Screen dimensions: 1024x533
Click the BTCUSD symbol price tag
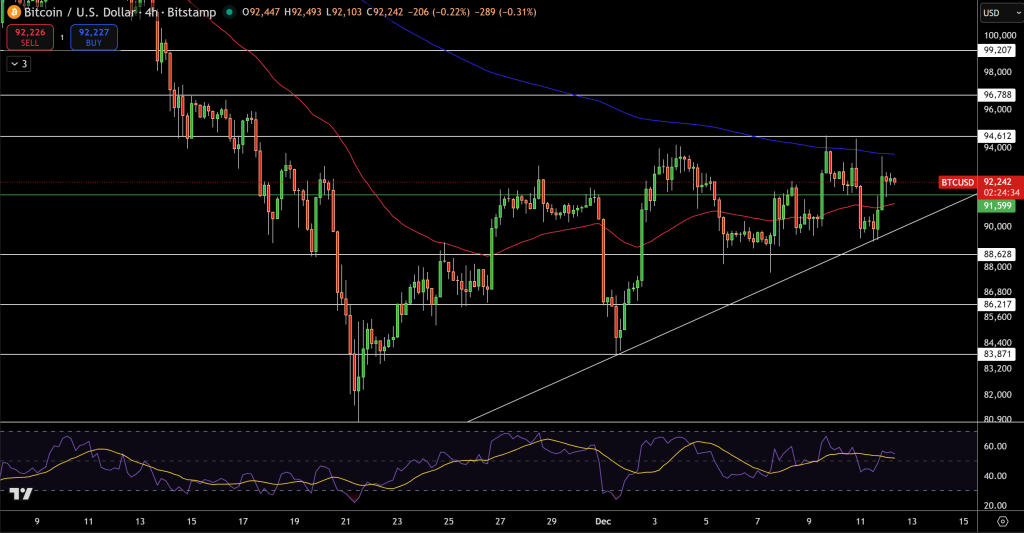coord(957,182)
